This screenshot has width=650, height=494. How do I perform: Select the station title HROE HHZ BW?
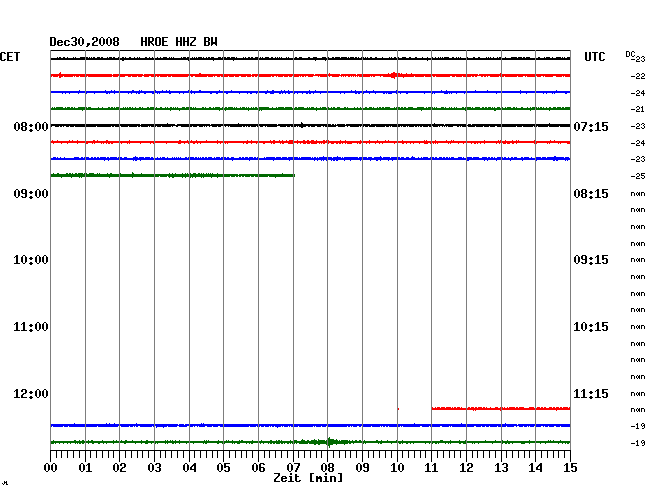pos(179,42)
